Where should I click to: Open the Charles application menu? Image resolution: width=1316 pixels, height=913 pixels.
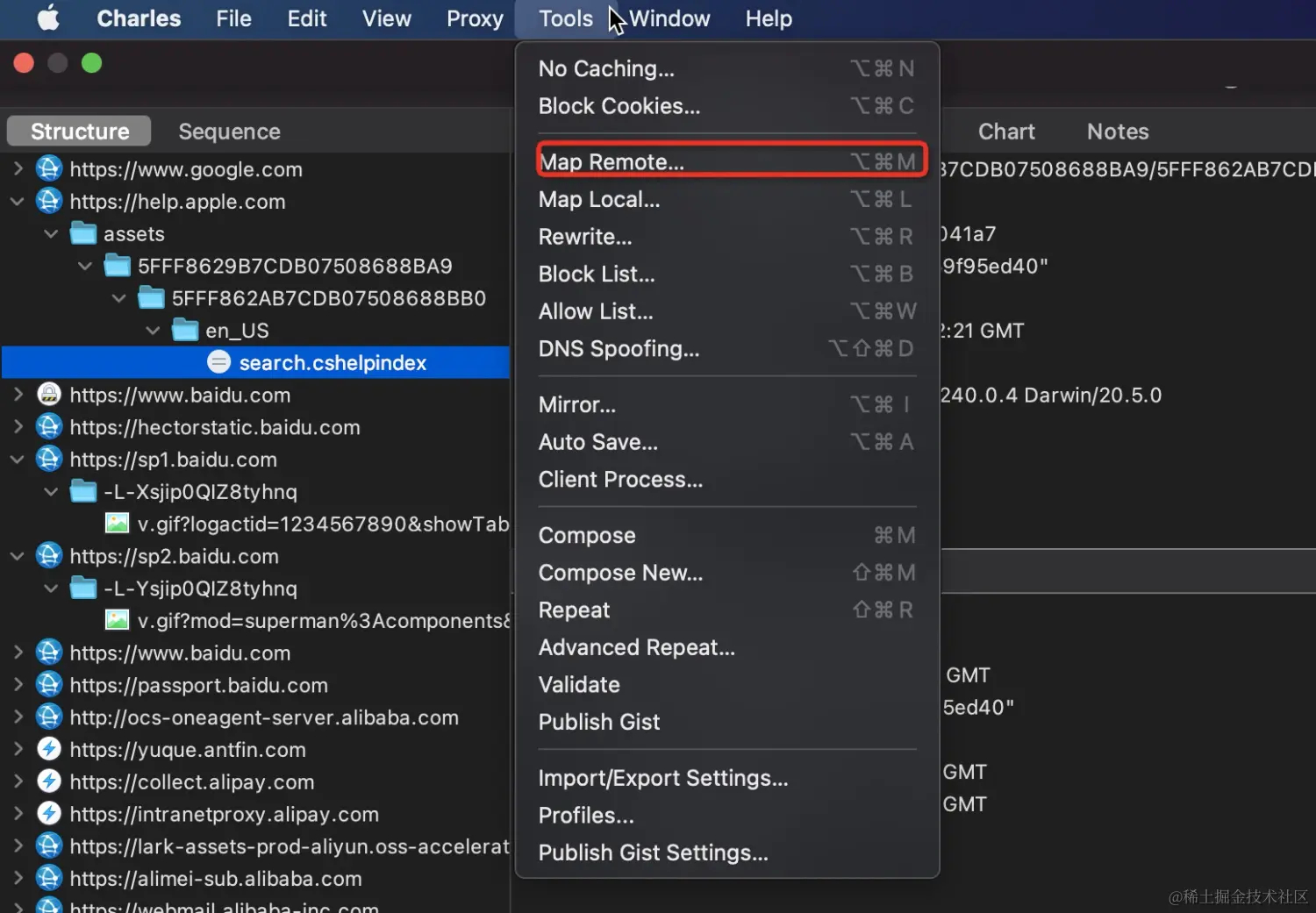click(x=139, y=18)
